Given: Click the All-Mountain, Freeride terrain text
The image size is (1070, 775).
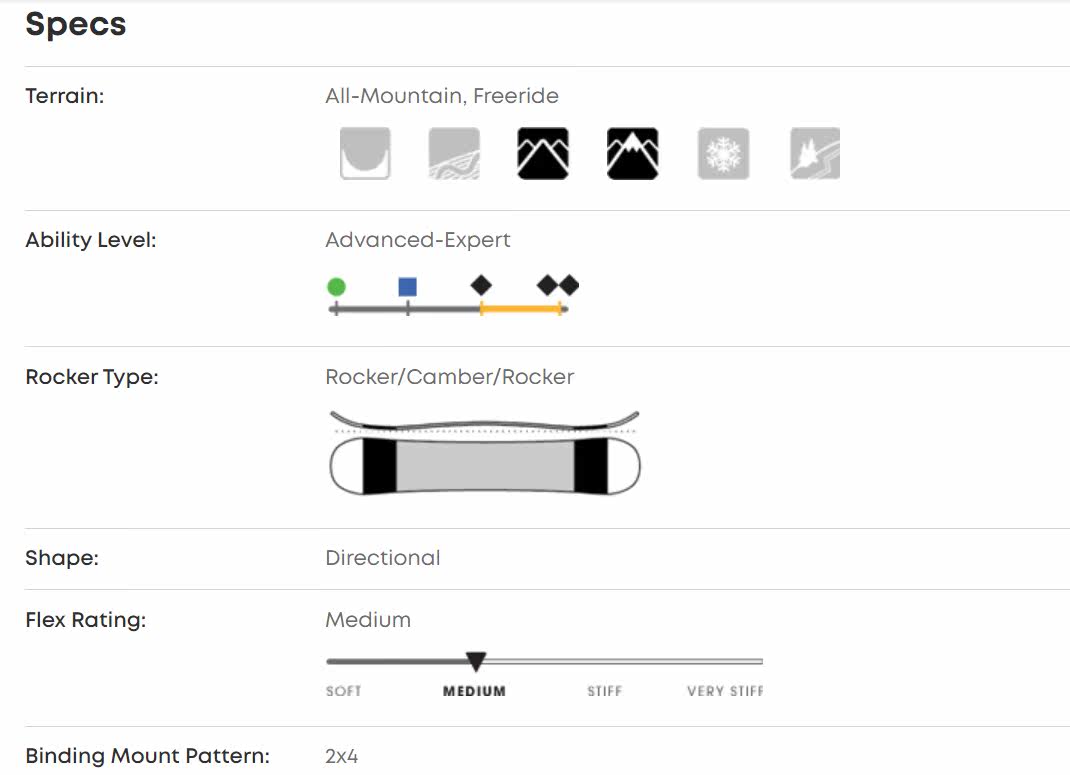Looking at the screenshot, I should [x=442, y=96].
